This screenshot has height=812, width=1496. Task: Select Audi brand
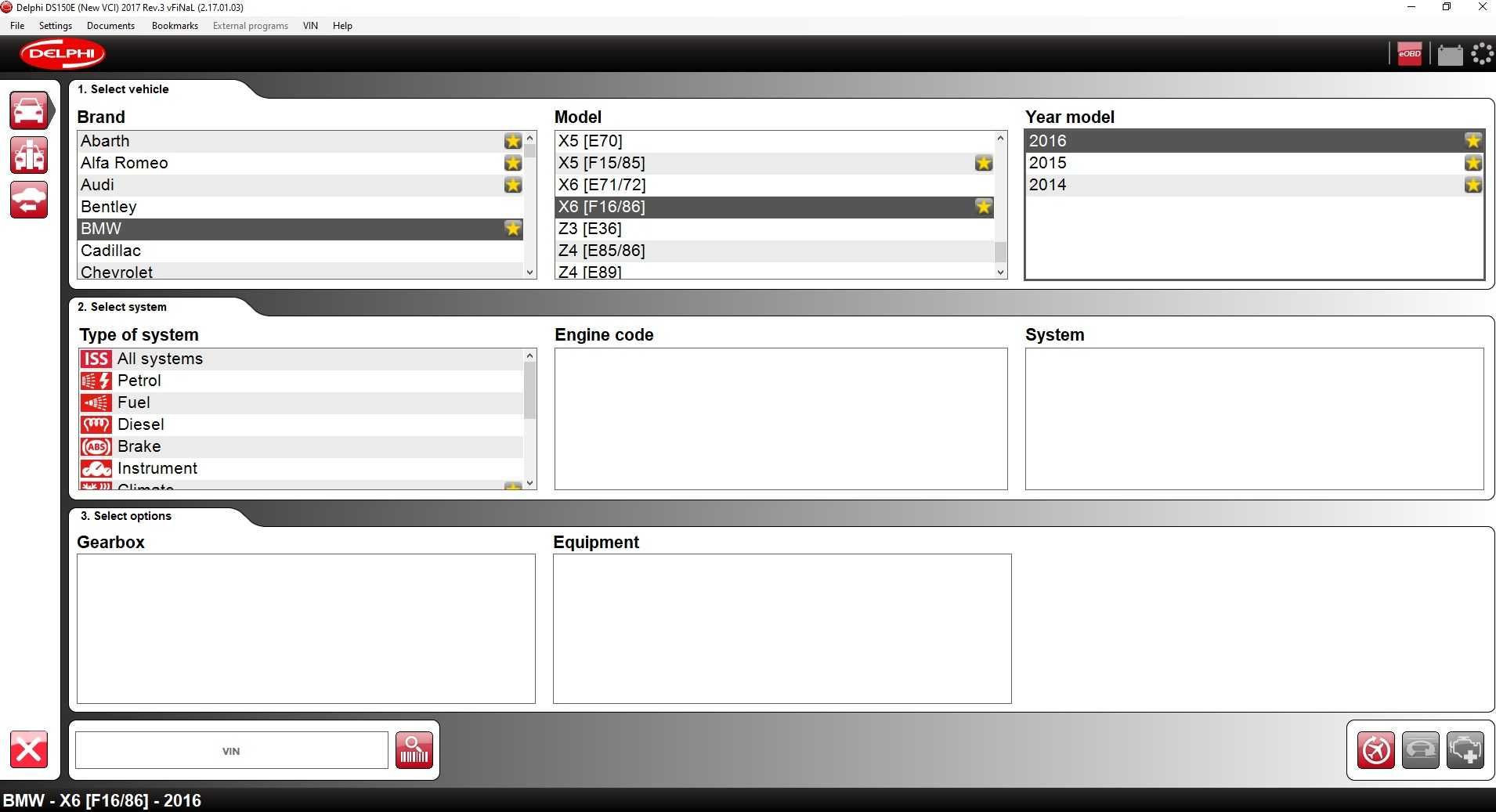click(x=301, y=185)
